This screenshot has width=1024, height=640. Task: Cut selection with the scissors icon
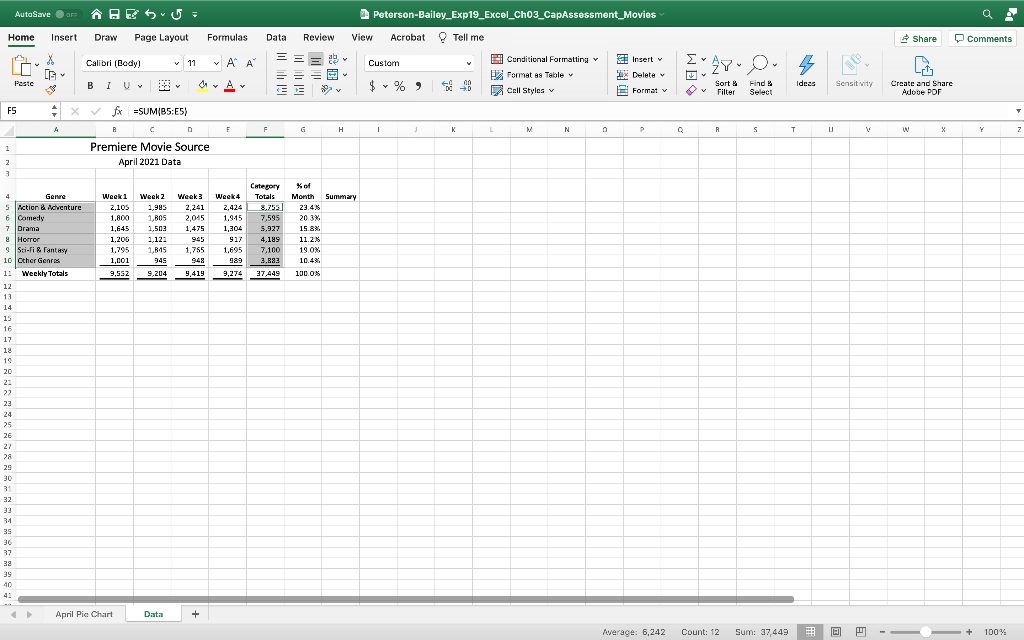click(x=50, y=60)
